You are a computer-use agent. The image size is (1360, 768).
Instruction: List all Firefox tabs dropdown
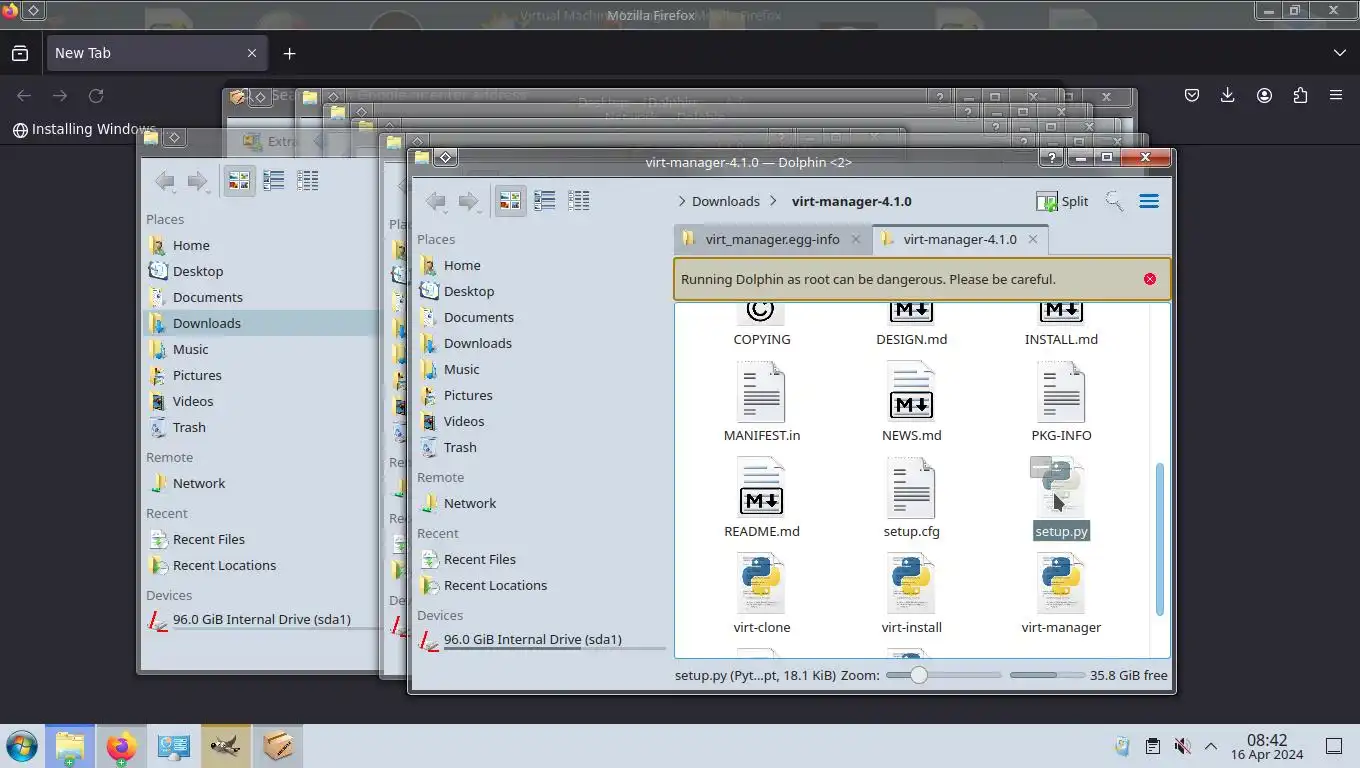tap(1340, 53)
